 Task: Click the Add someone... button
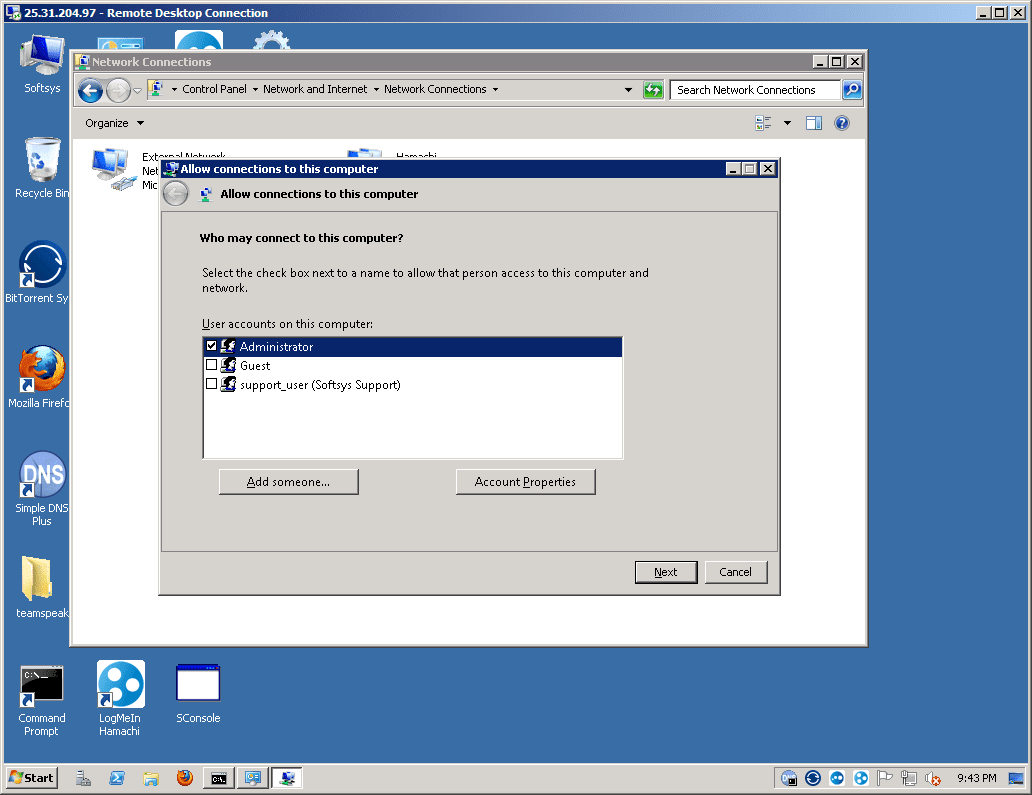pos(288,482)
